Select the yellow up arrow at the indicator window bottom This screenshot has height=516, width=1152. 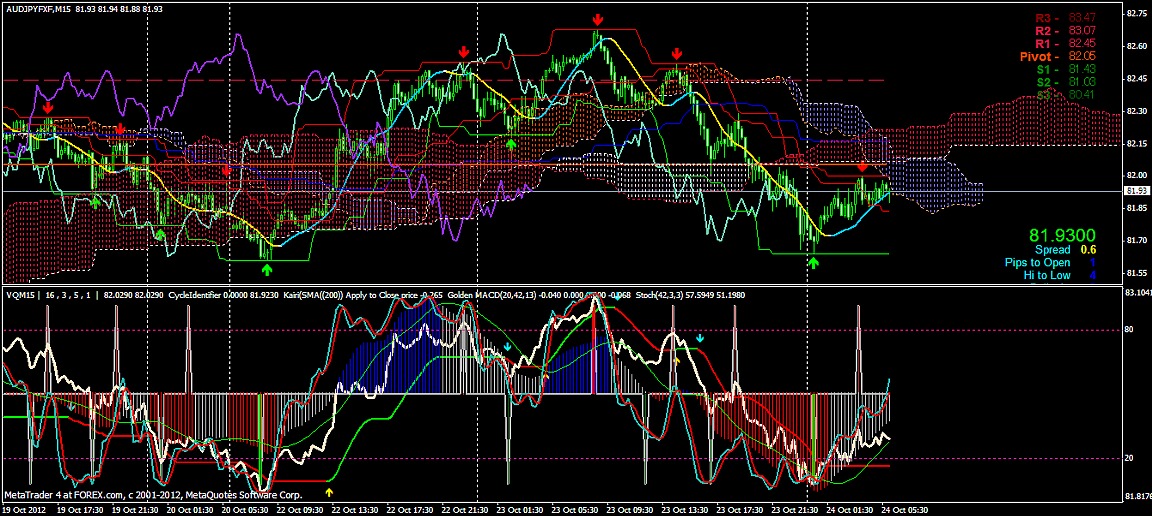pyautogui.click(x=329, y=492)
